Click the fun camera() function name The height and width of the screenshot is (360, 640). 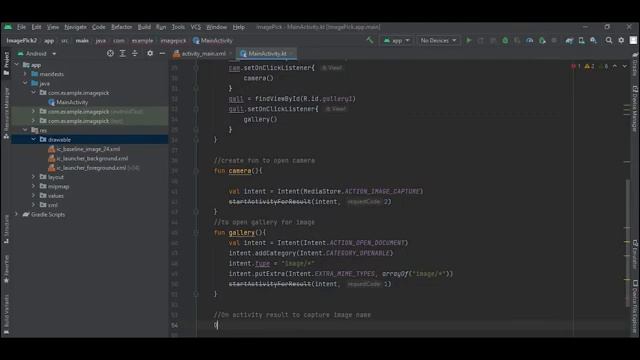coord(240,171)
